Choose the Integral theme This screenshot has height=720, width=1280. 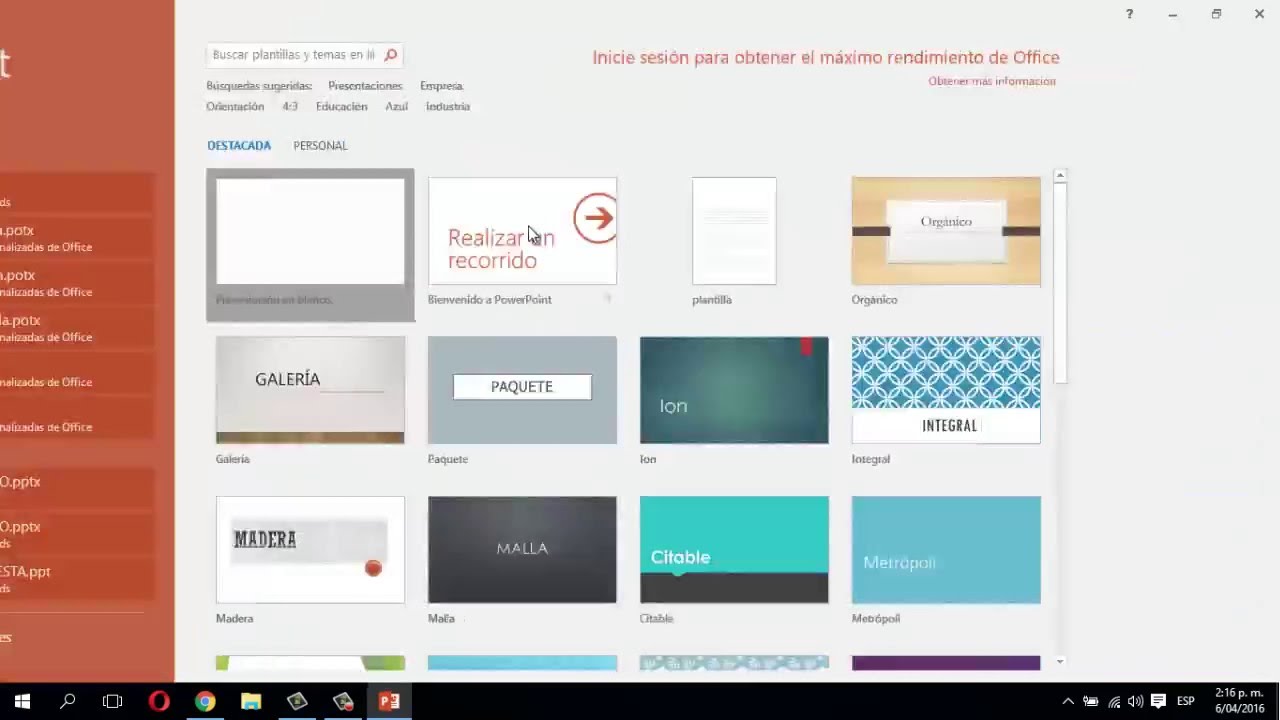tap(946, 390)
